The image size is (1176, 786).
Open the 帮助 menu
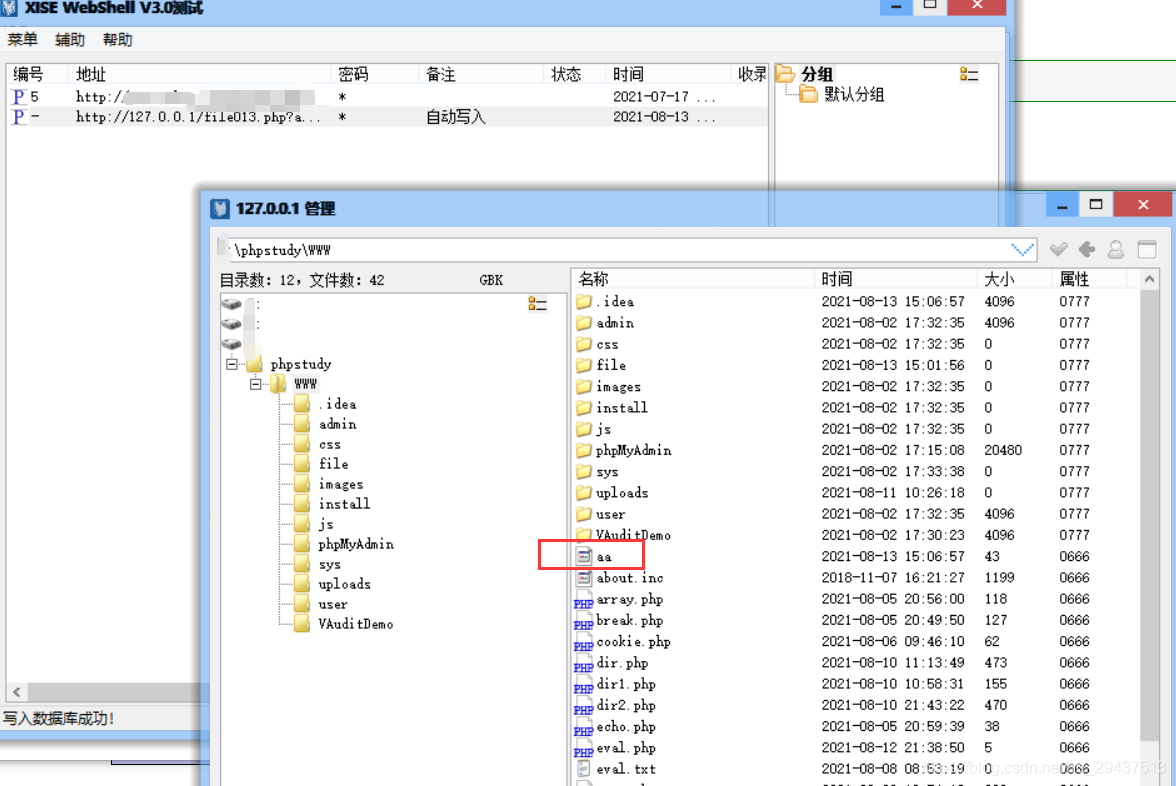117,40
